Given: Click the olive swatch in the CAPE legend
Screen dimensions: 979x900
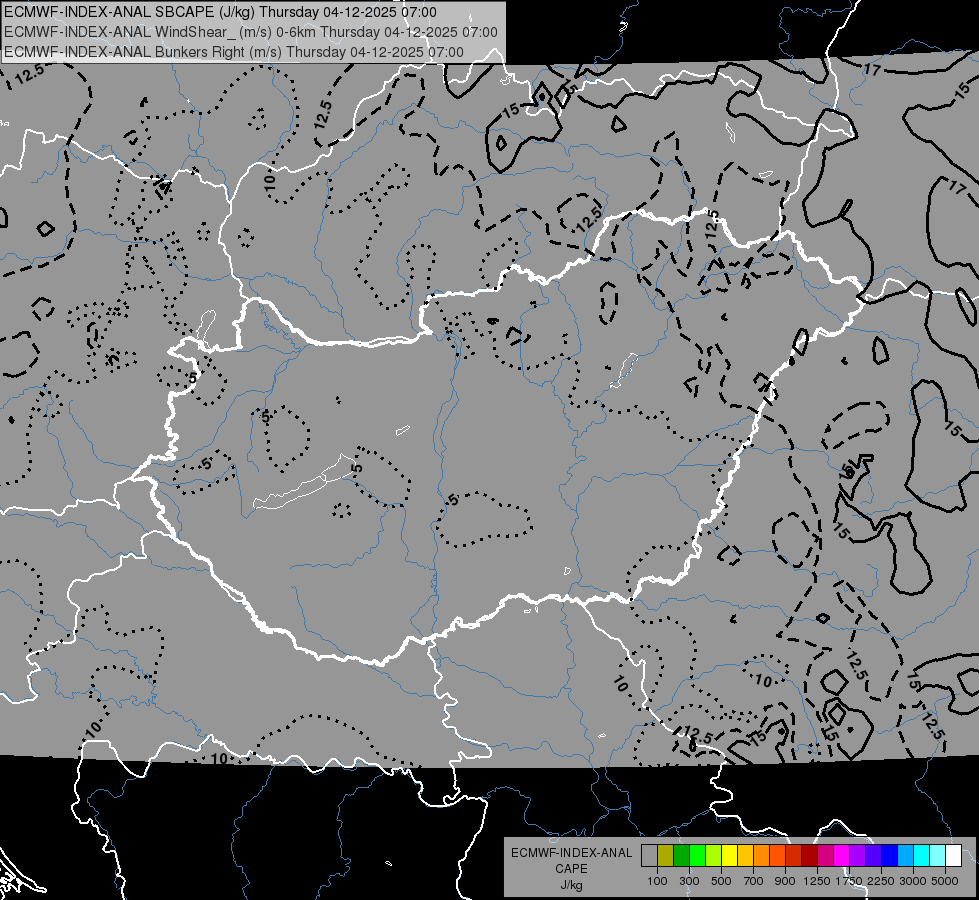Looking at the screenshot, I should 666,856.
